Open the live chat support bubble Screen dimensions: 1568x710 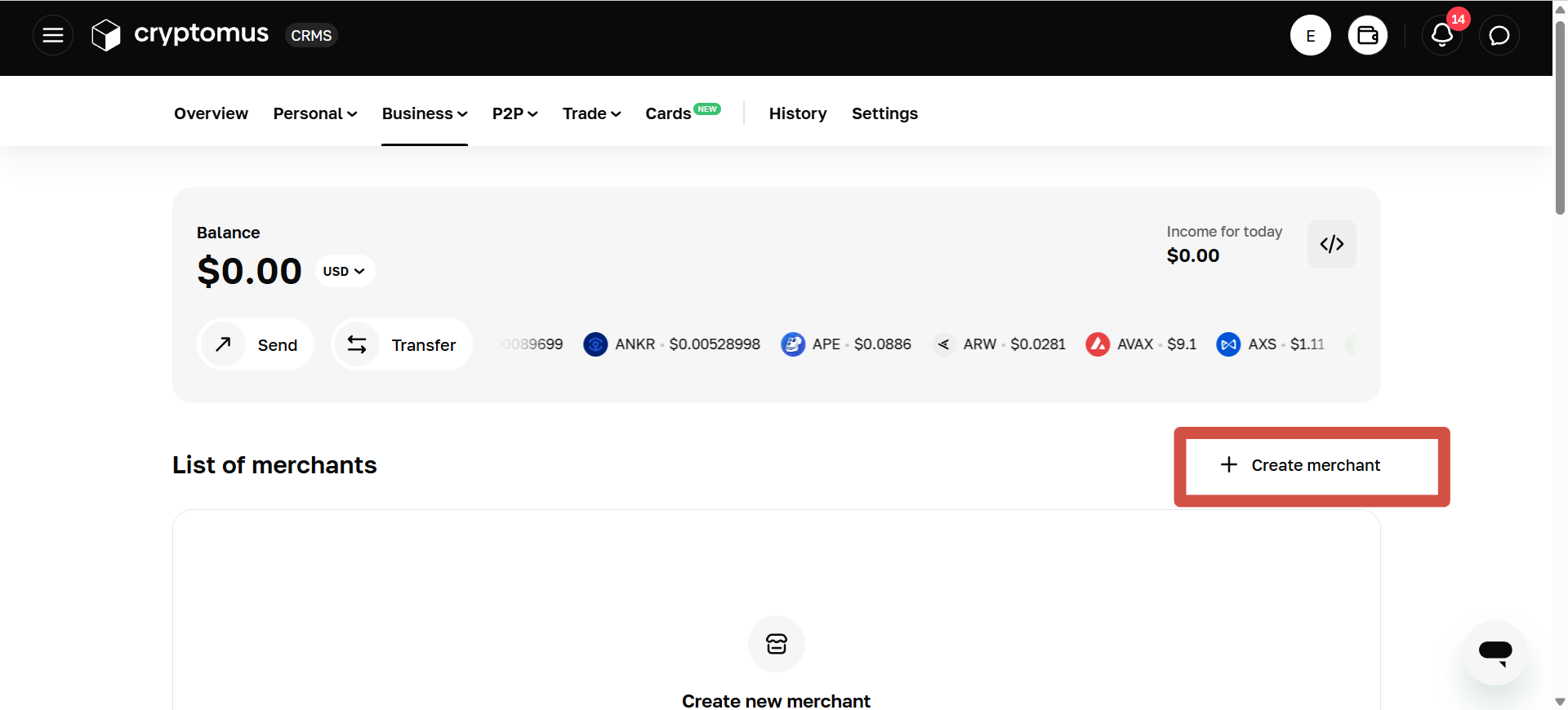click(x=1494, y=652)
